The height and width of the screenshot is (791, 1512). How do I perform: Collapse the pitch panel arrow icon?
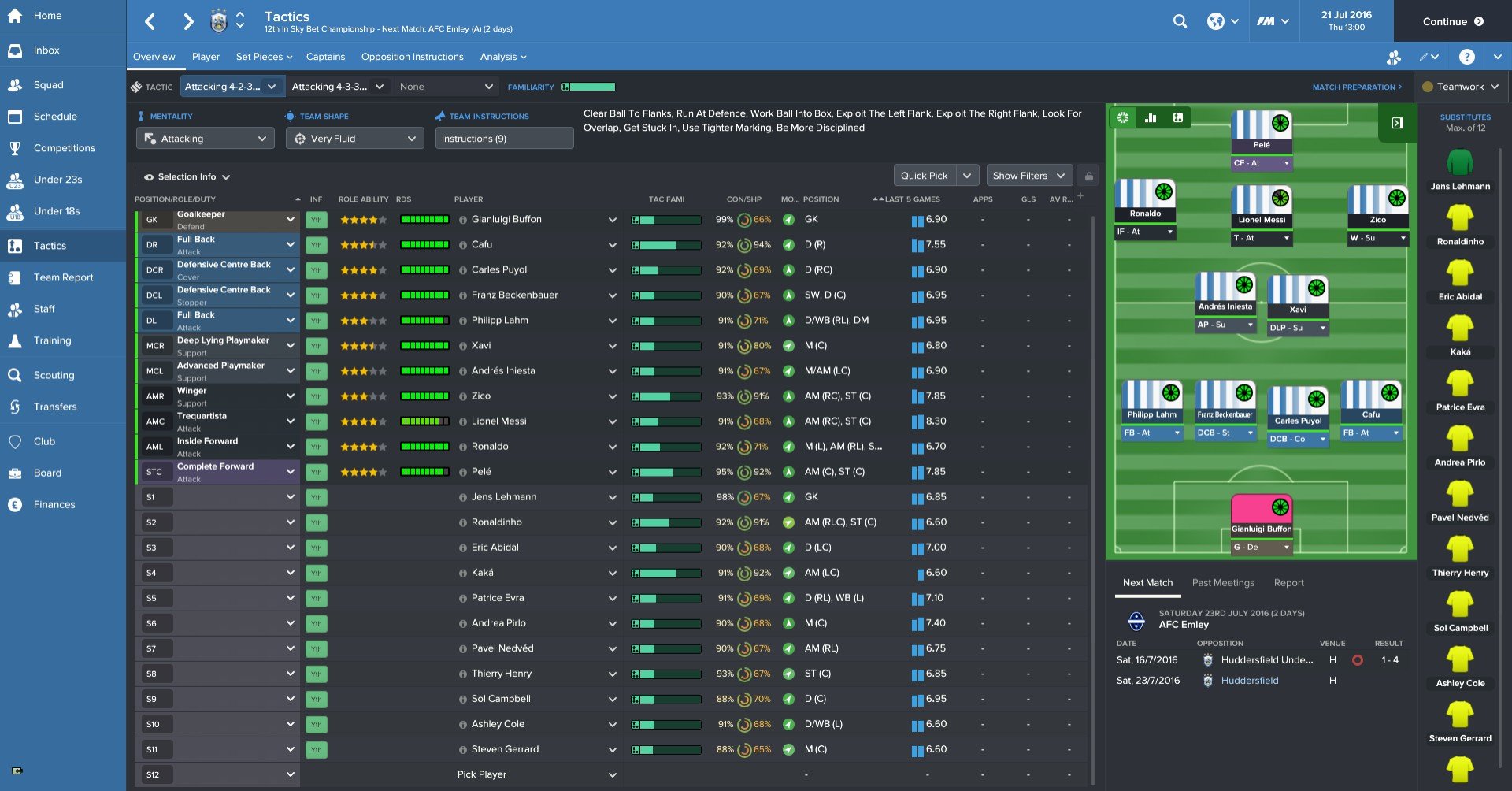[x=1397, y=123]
